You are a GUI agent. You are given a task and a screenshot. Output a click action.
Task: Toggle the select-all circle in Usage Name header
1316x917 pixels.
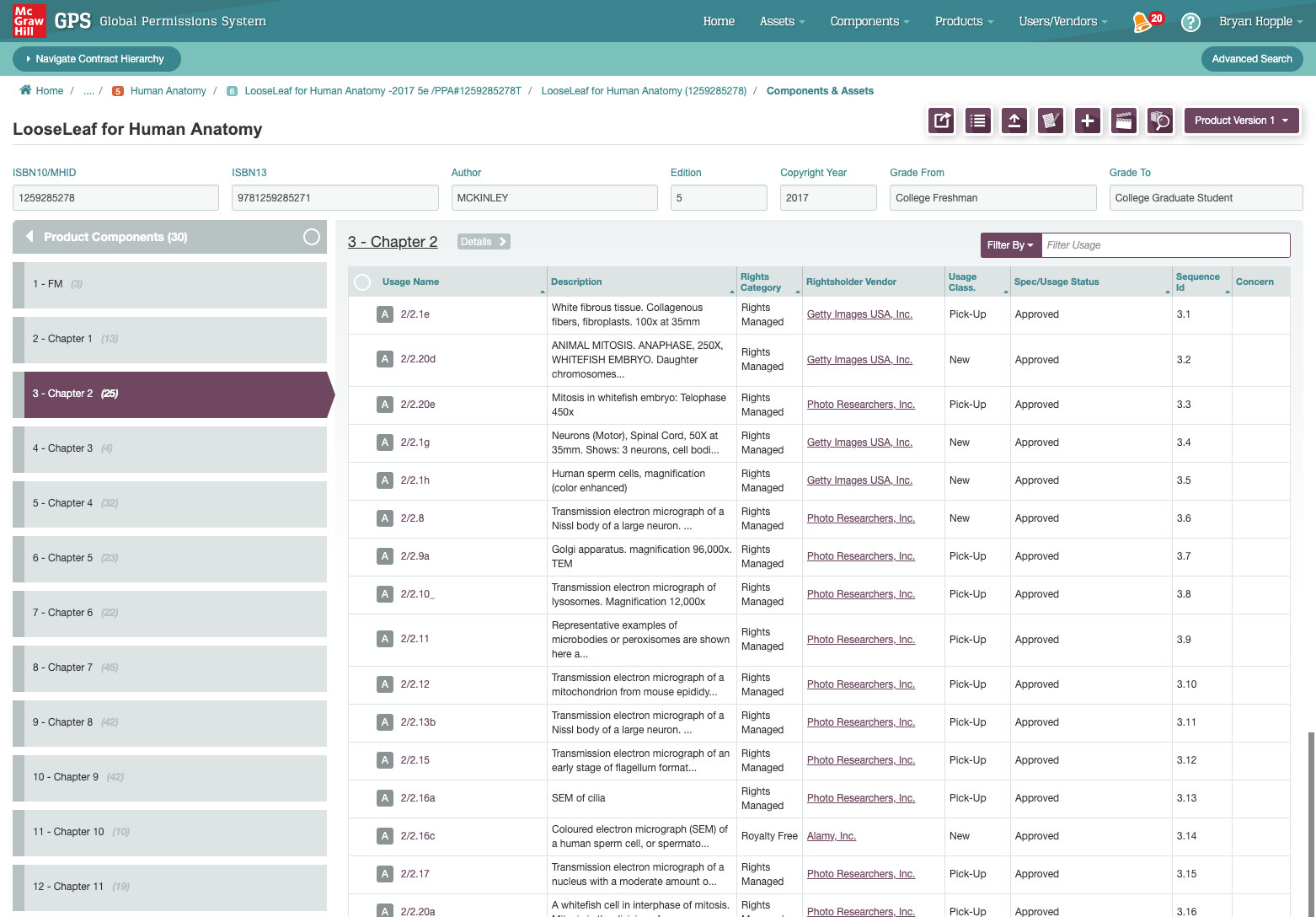(362, 282)
